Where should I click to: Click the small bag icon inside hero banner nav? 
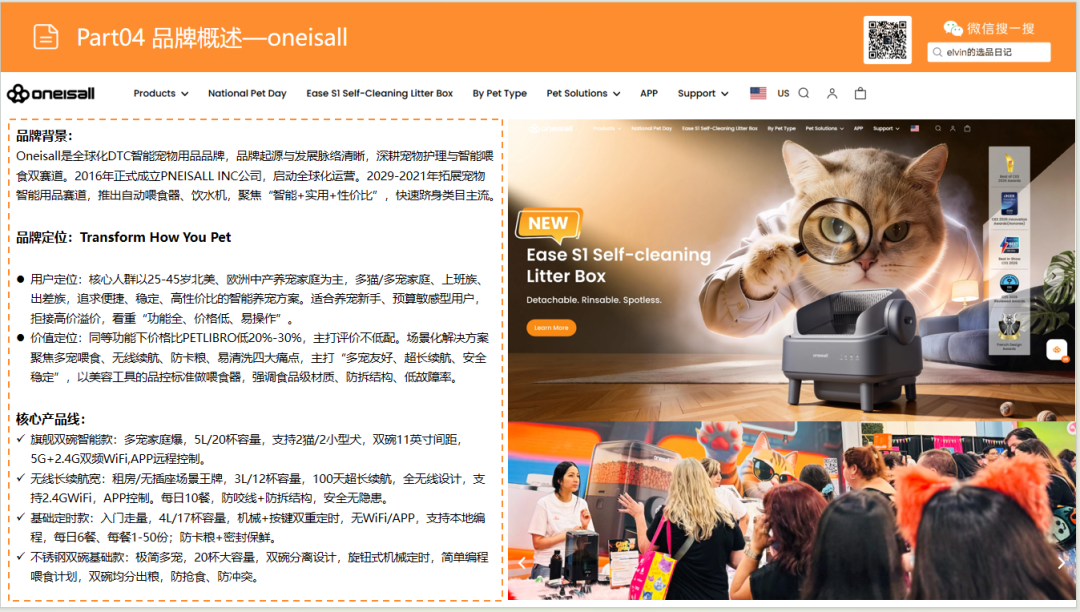(967, 129)
